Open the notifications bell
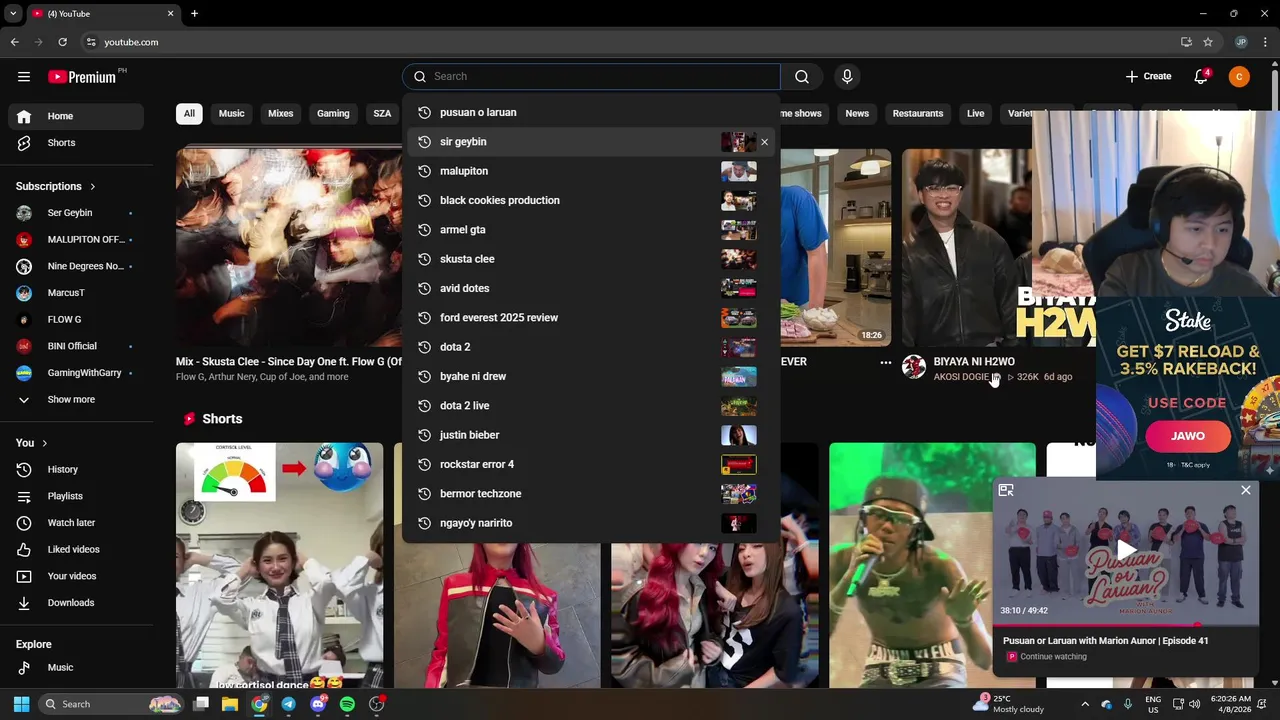This screenshot has width=1280, height=720. [1201, 76]
